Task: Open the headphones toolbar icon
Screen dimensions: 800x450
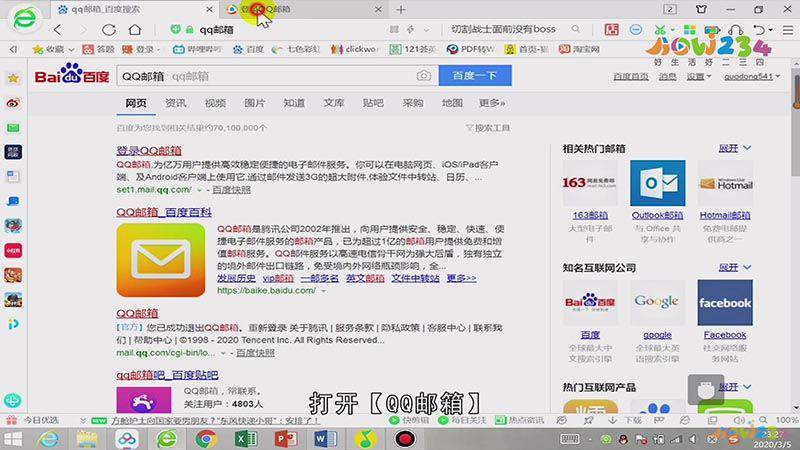Action: (x=736, y=30)
